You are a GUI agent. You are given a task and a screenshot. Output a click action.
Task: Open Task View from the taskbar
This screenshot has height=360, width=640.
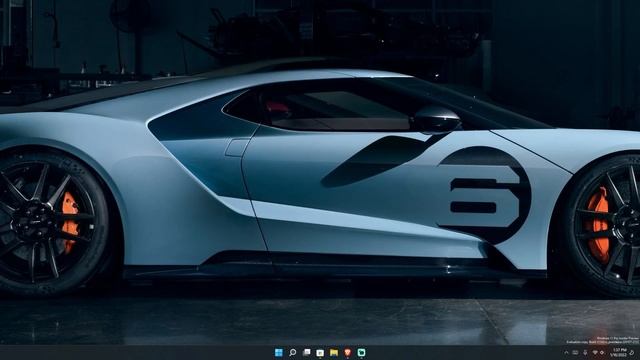pyautogui.click(x=306, y=352)
